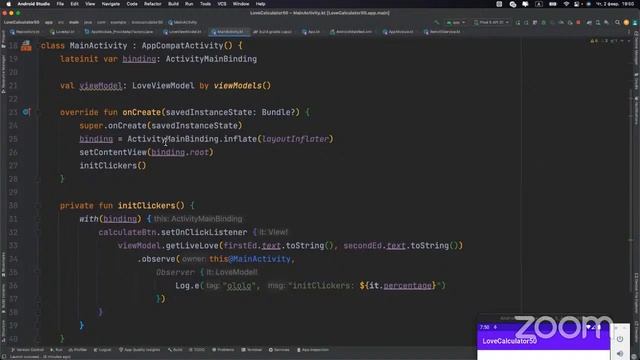Image resolution: width=640 pixels, height=360 pixels.
Task: Open the TODO tool window
Action: coord(197,350)
